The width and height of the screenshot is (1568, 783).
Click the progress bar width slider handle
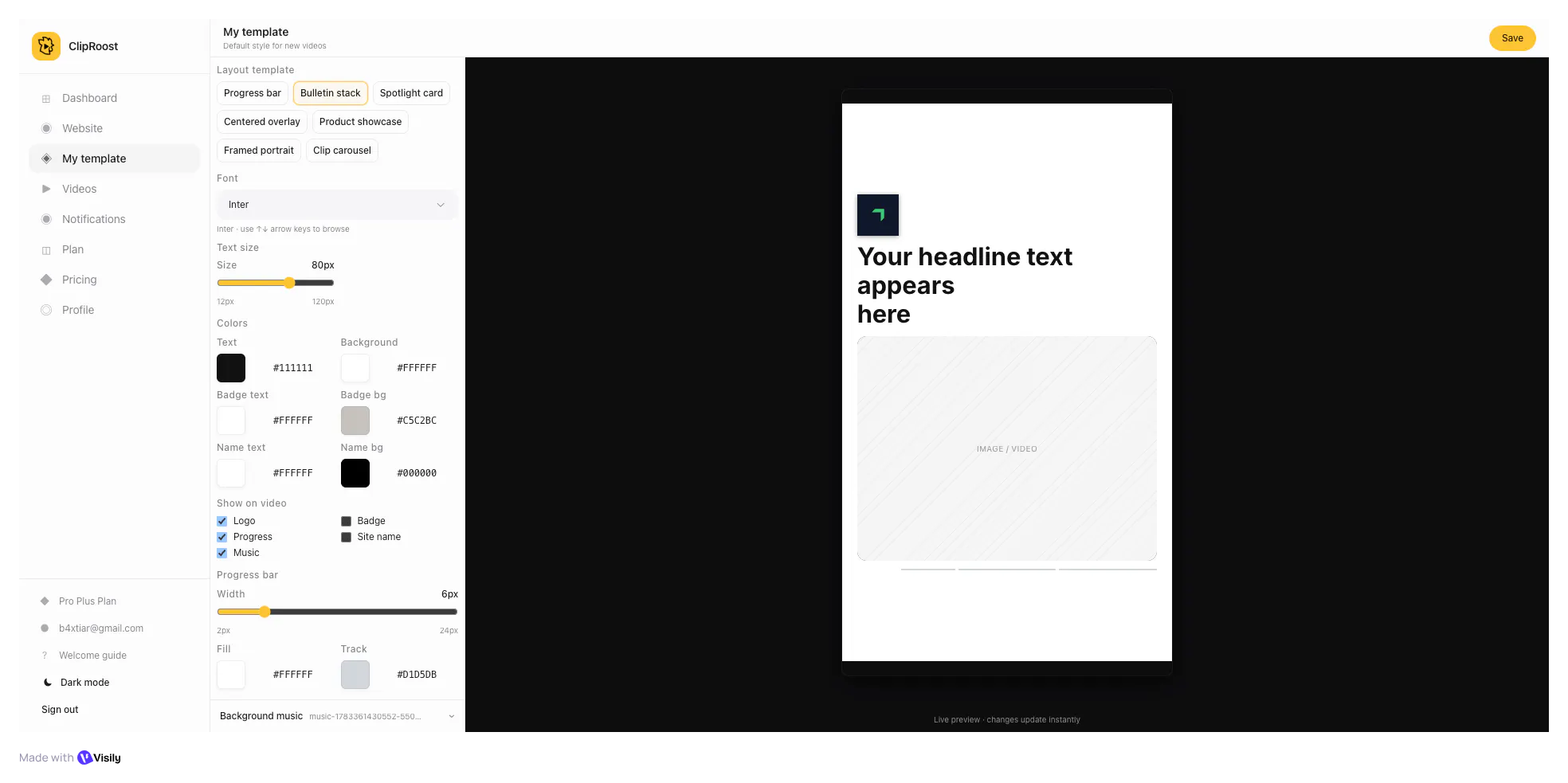click(265, 612)
